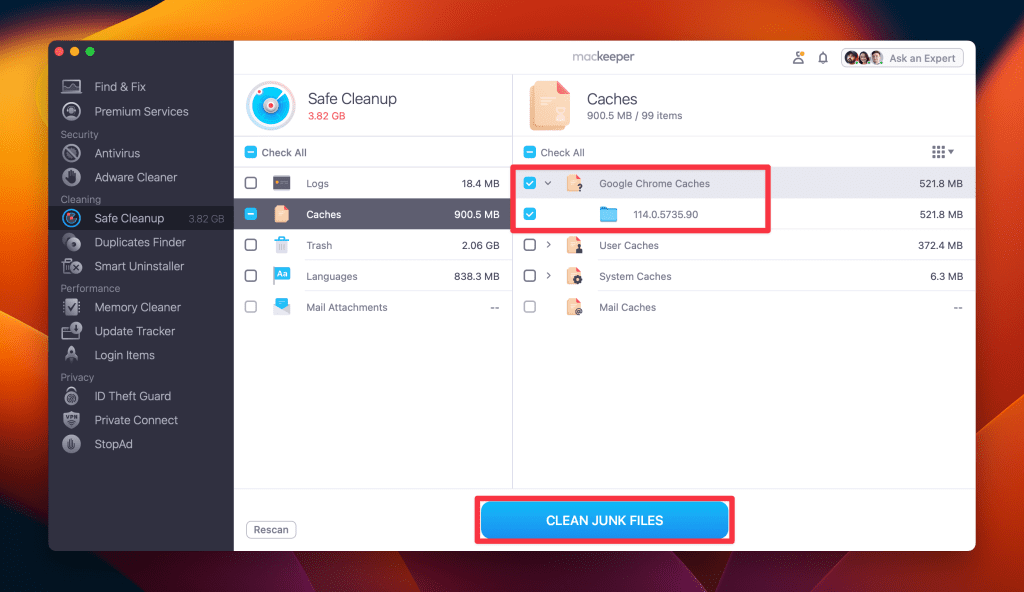Click the Premium Services sidebar icon
The width and height of the screenshot is (1024, 592).
click(x=71, y=111)
